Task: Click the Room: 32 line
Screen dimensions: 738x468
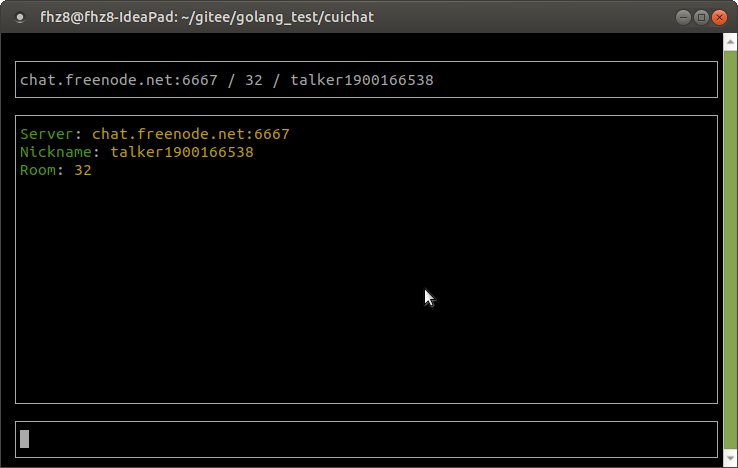Action: click(x=56, y=170)
